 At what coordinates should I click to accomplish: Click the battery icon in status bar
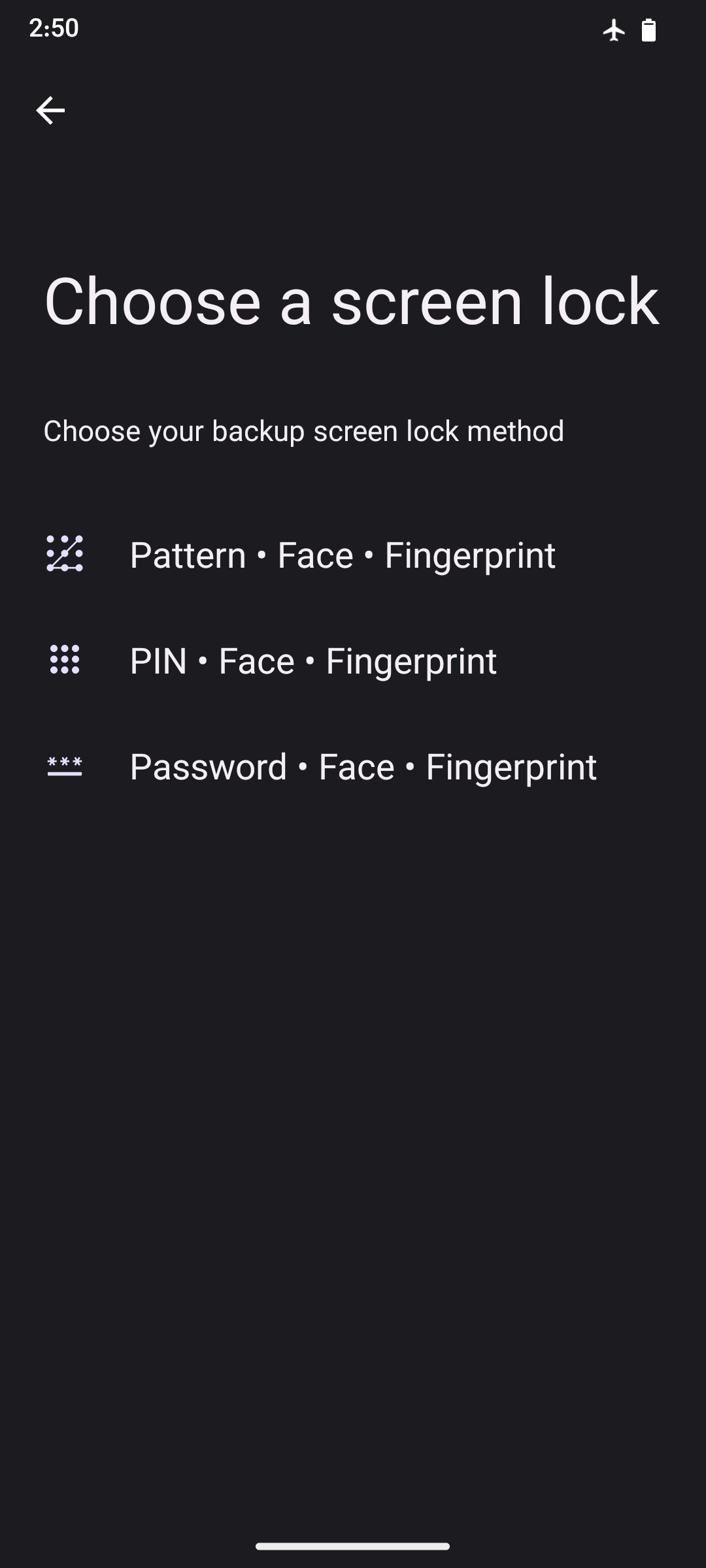coord(648,30)
